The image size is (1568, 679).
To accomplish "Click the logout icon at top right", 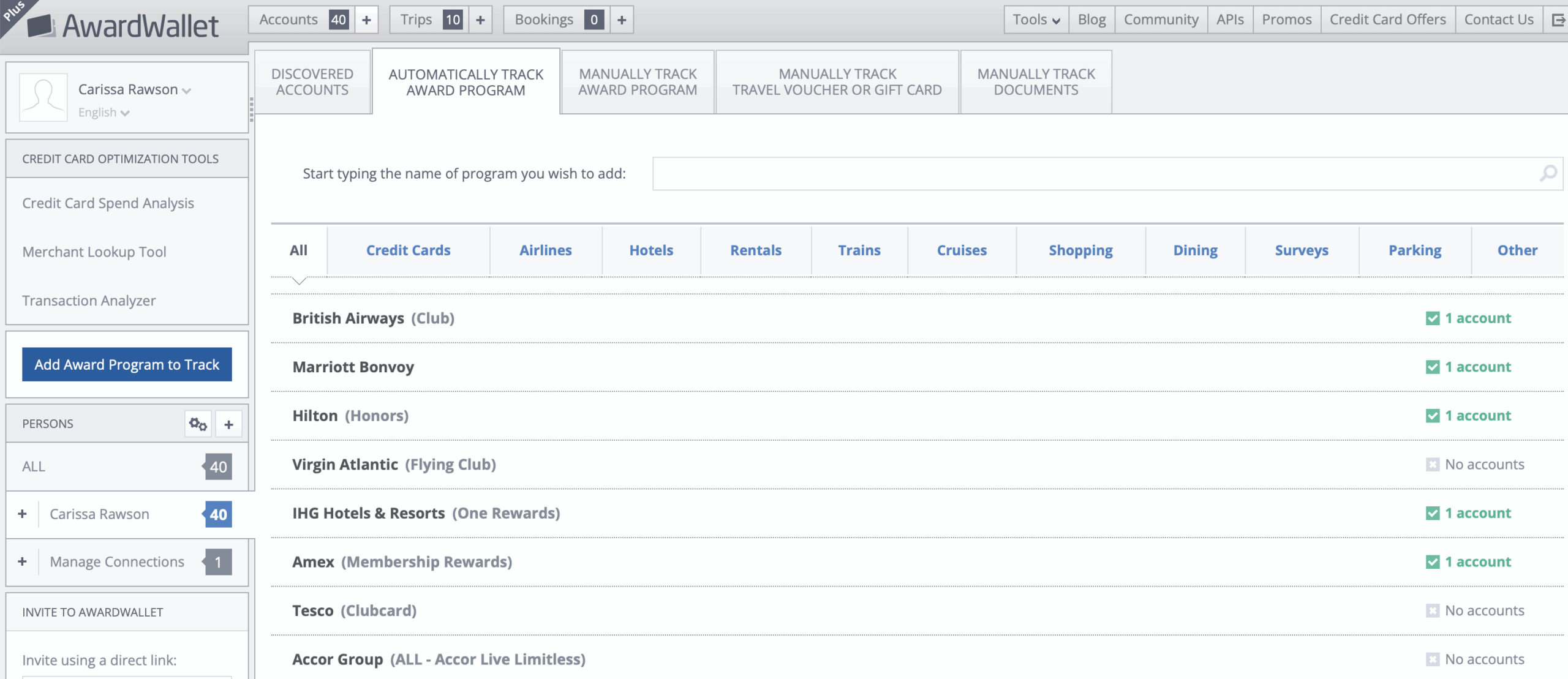I will [1558, 20].
